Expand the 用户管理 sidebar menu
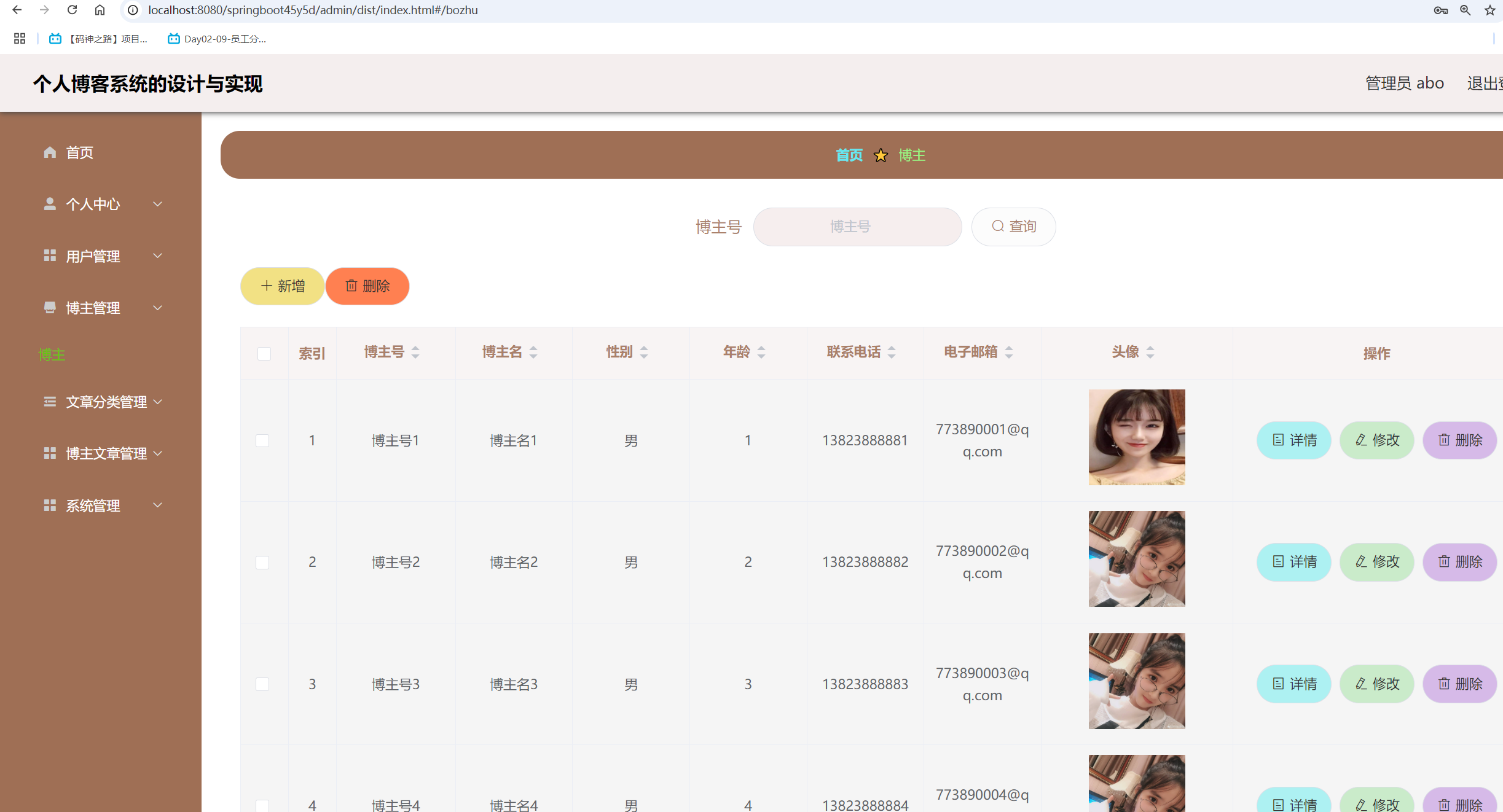The height and width of the screenshot is (812, 1503). coord(101,256)
